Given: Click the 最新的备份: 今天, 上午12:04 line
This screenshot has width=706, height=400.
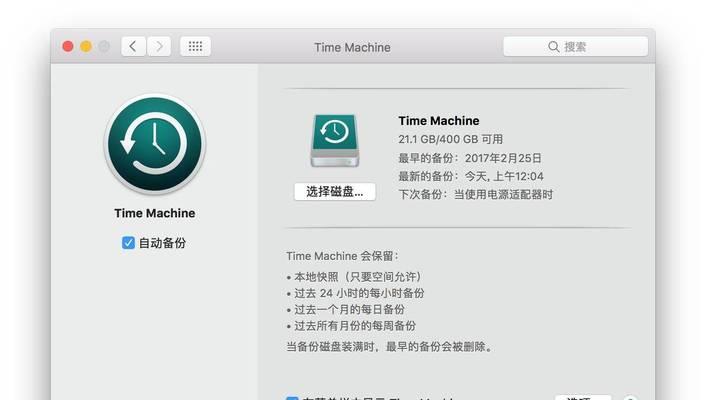Looking at the screenshot, I should click(x=471, y=176).
